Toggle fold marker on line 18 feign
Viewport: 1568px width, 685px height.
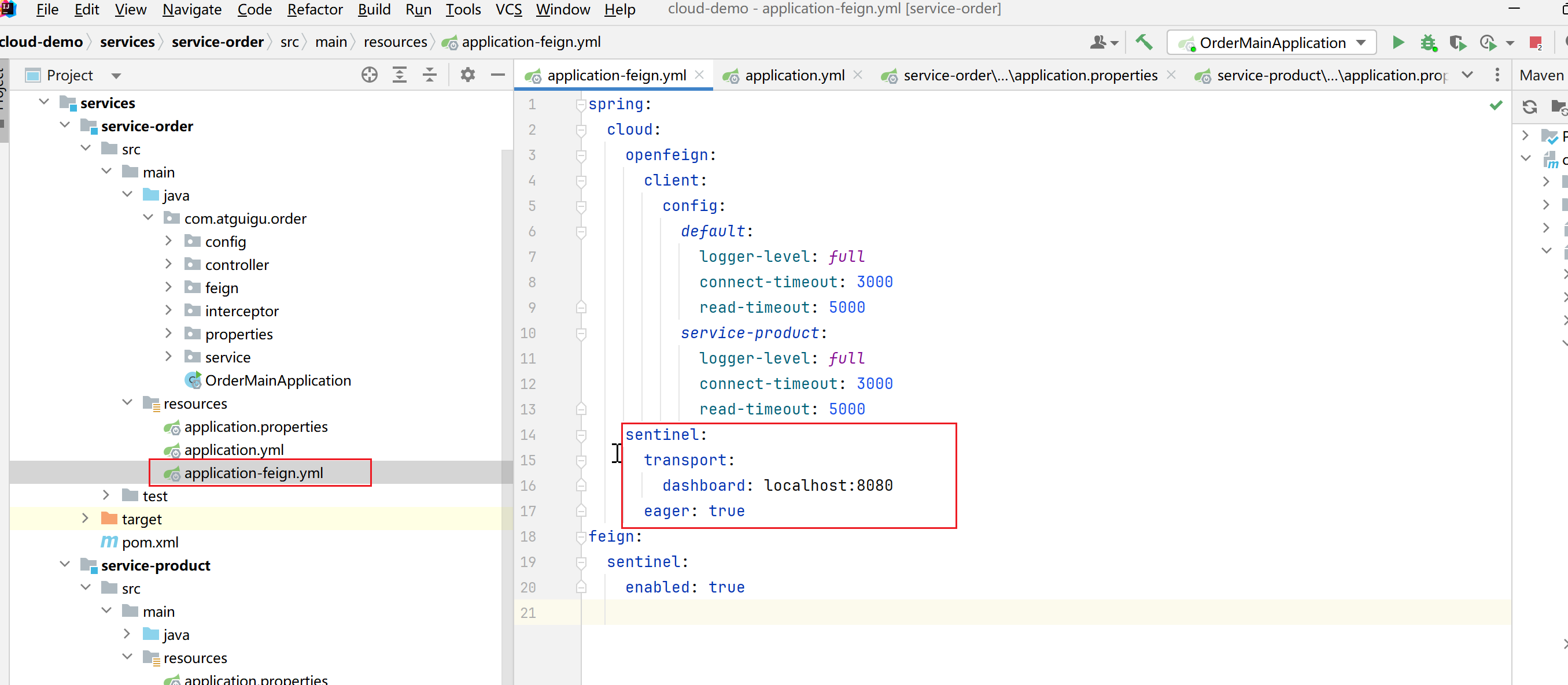coord(581,536)
